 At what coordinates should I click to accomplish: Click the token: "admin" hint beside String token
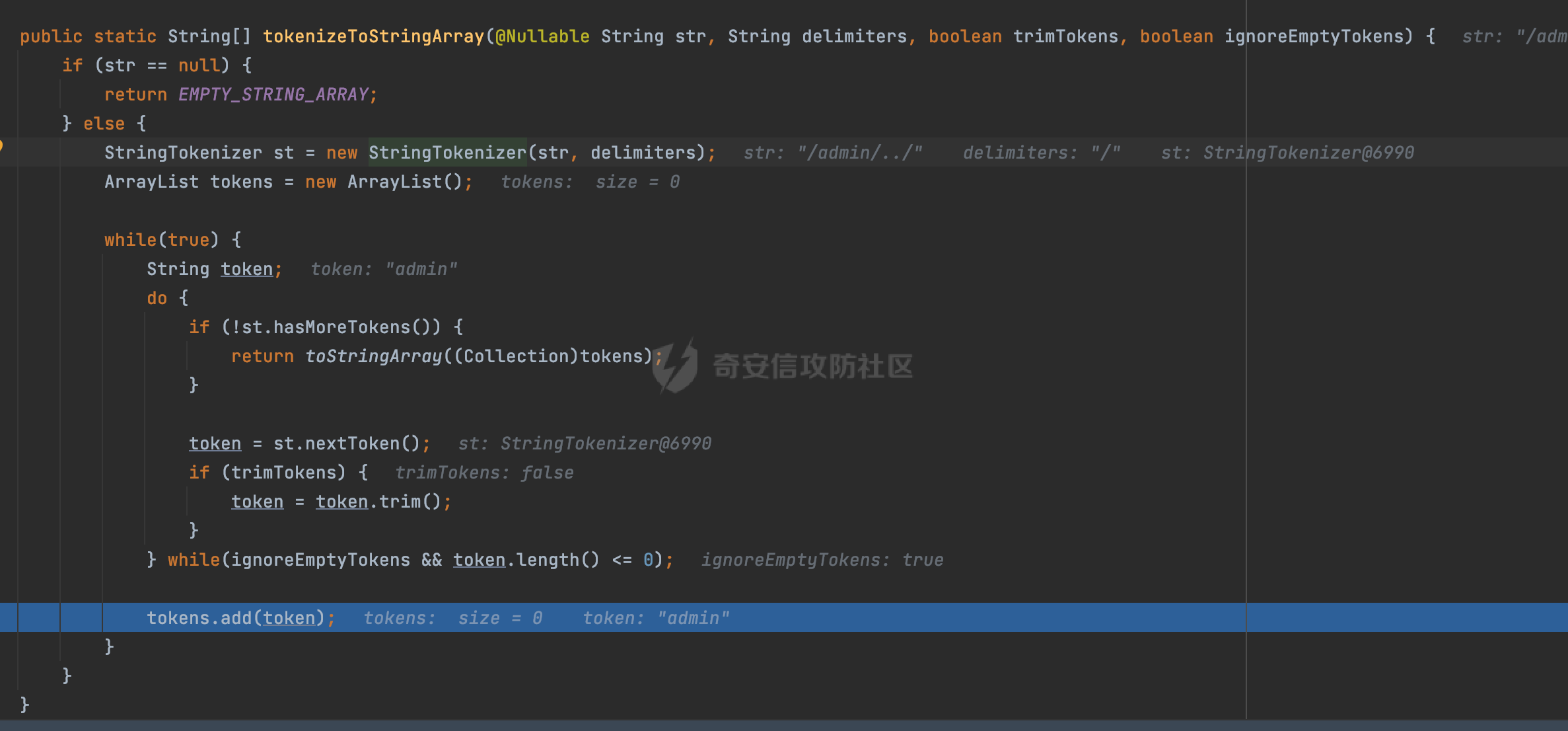point(384,269)
